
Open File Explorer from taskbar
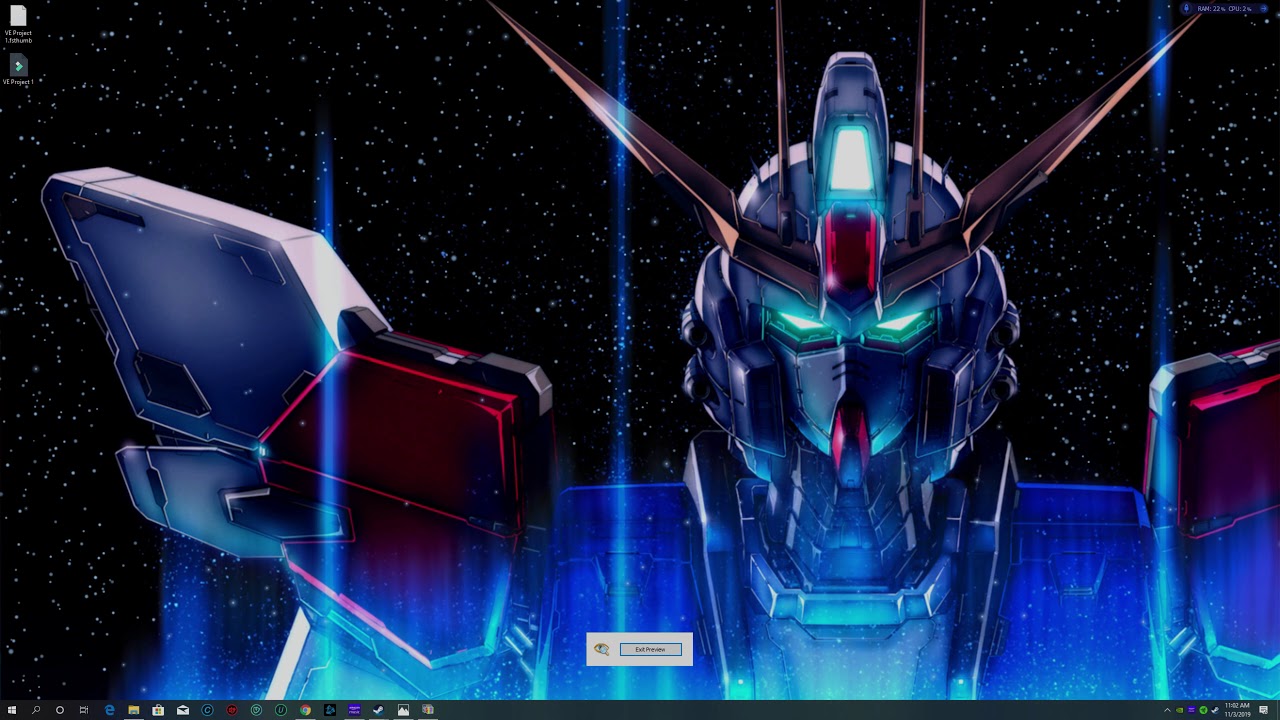pyautogui.click(x=134, y=710)
